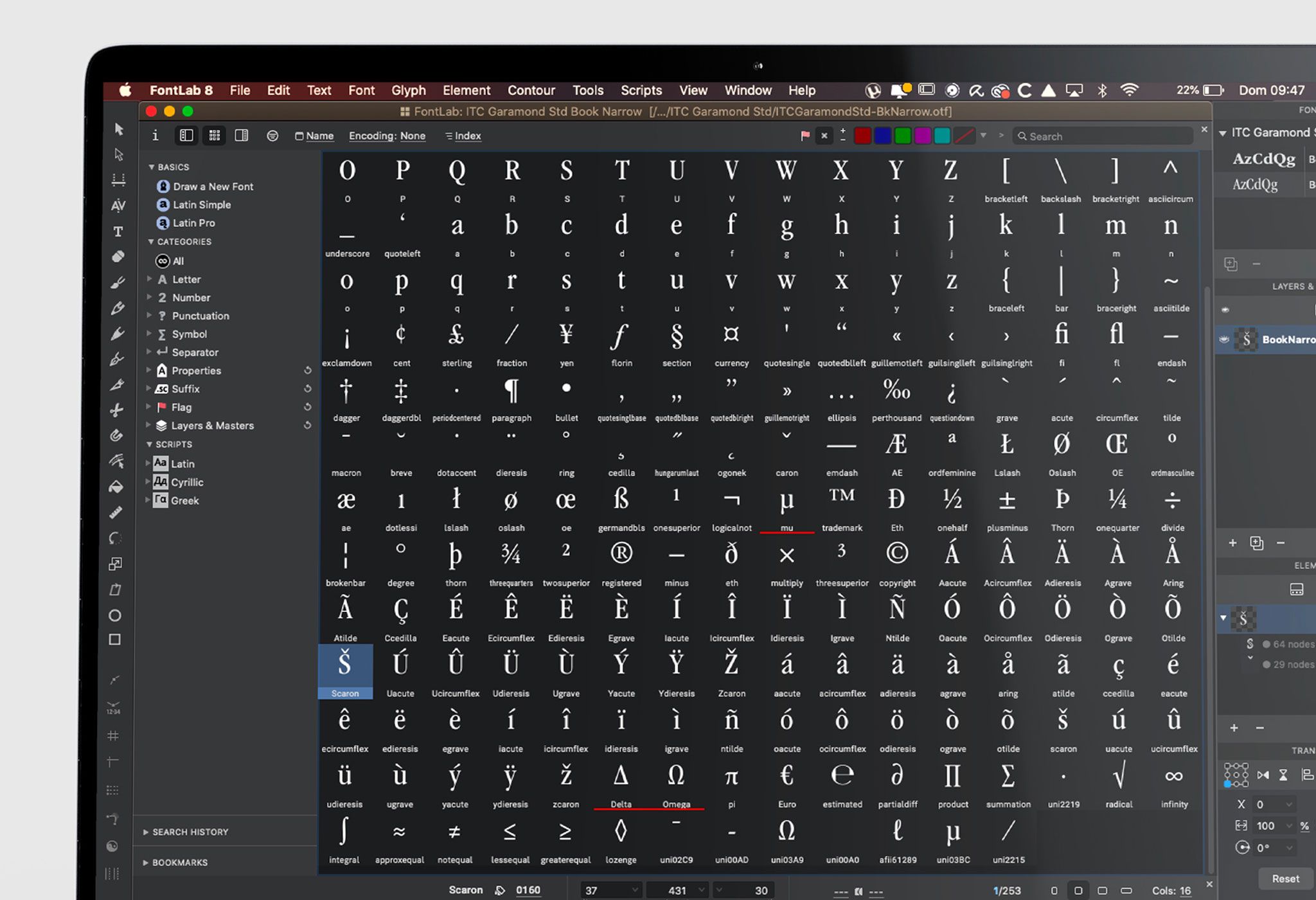Viewport: 1316px width, 900px height.
Task: Choose the Text tool
Action: (x=118, y=231)
